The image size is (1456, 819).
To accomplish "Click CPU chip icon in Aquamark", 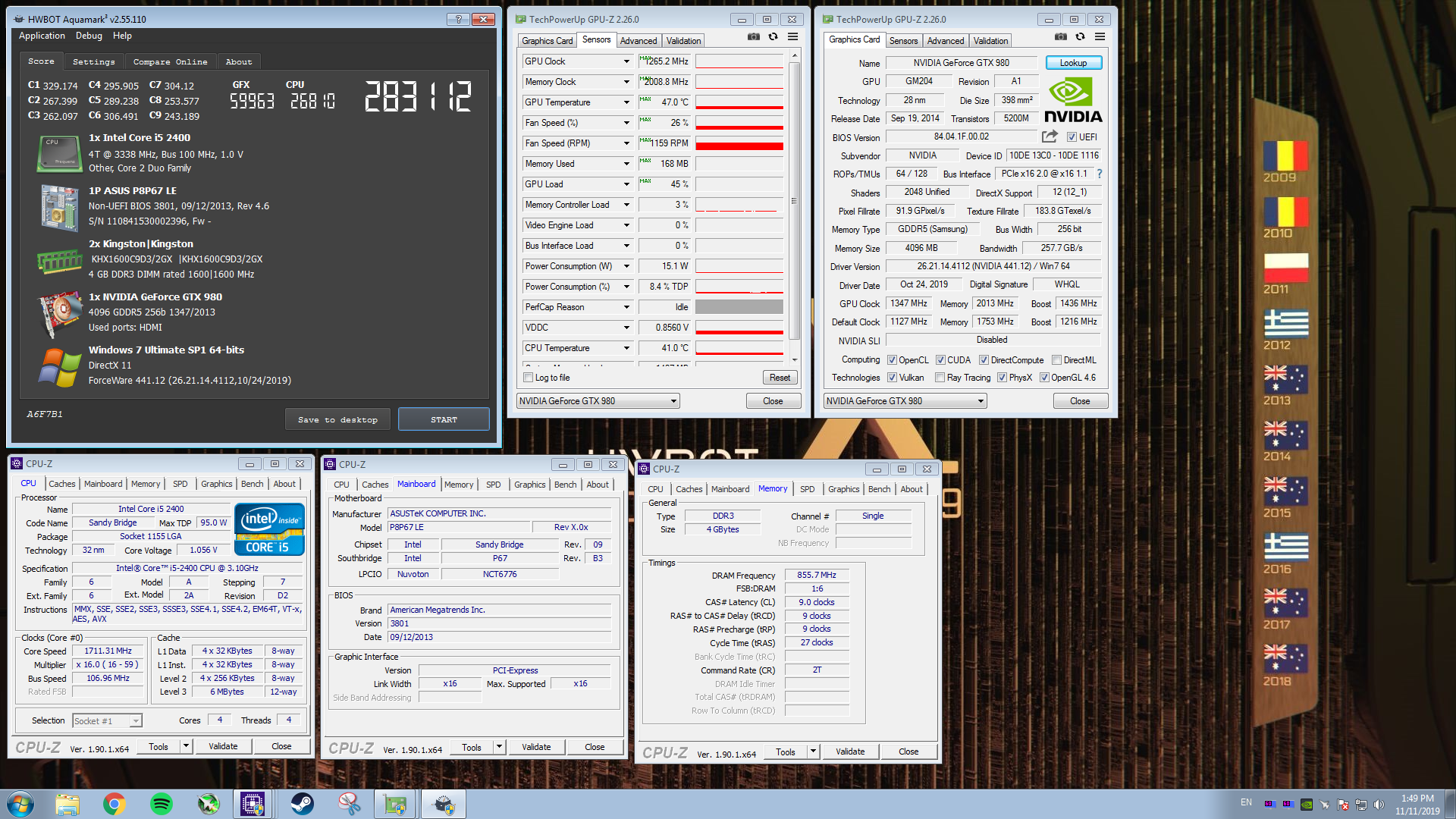I will (59, 153).
